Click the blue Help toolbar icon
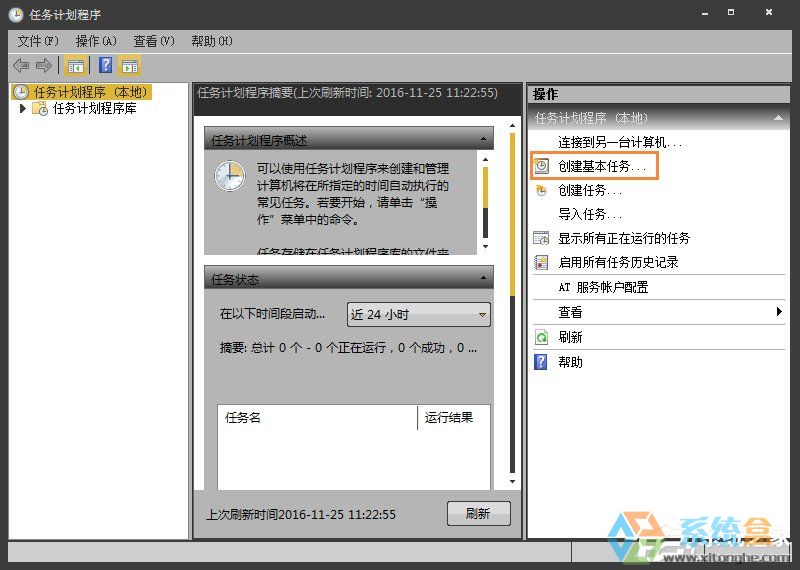The image size is (800, 570). click(x=105, y=65)
